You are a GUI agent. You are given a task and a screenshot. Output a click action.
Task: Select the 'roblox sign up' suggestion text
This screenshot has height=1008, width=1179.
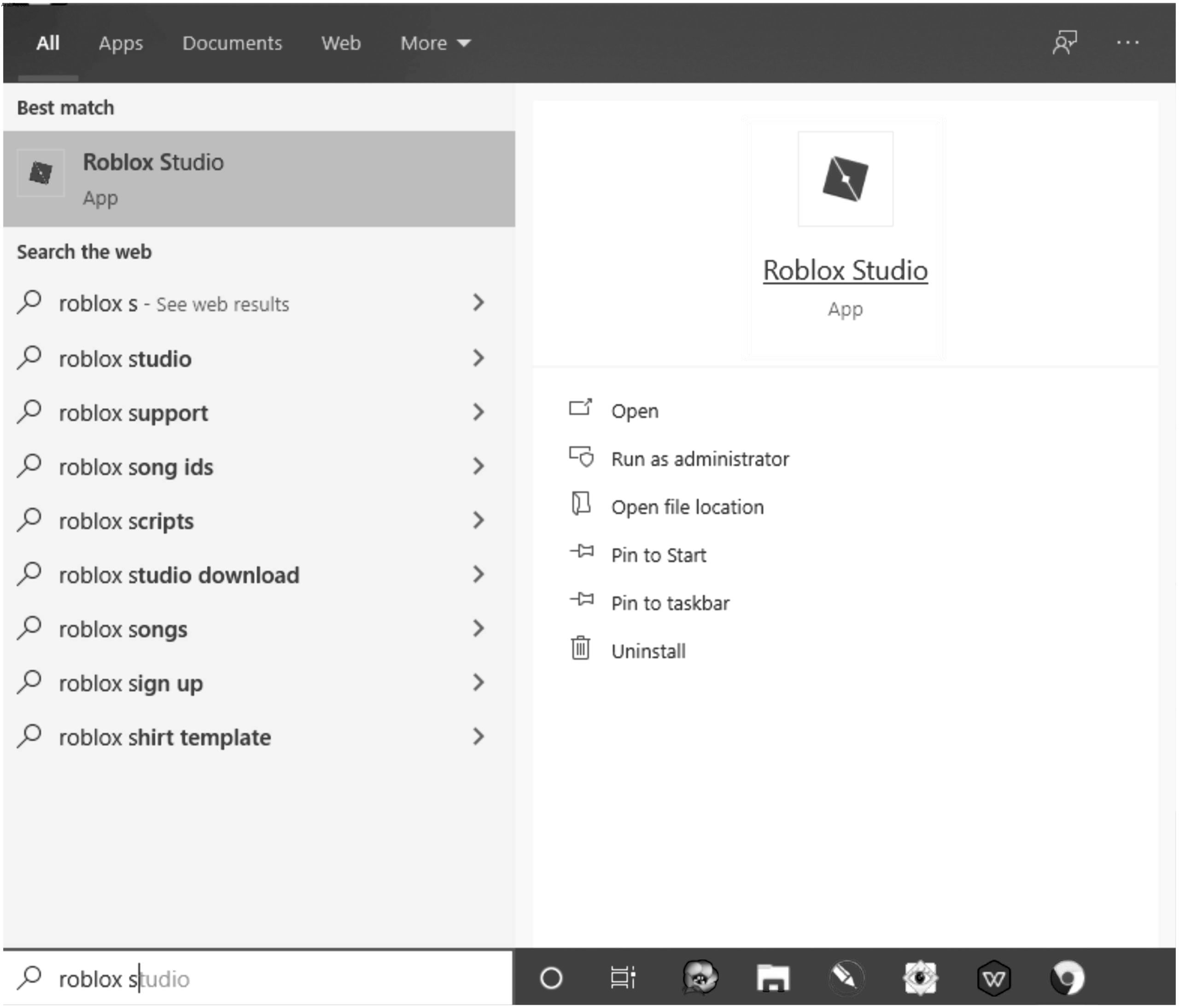[x=131, y=684]
